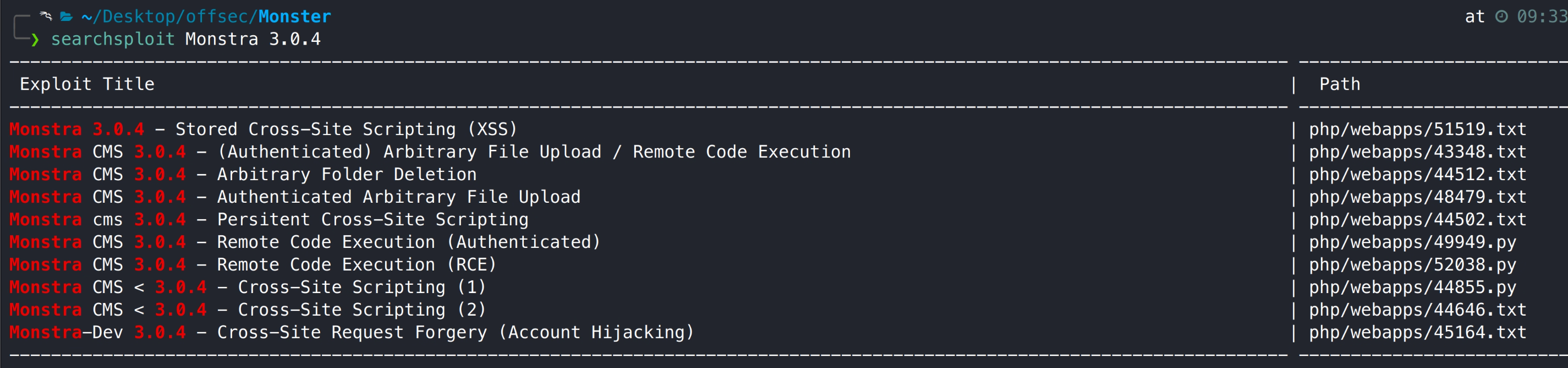Viewport: 1568px width, 368px height.
Task: Click the clock icon beside 09:33
Action: 1501,17
